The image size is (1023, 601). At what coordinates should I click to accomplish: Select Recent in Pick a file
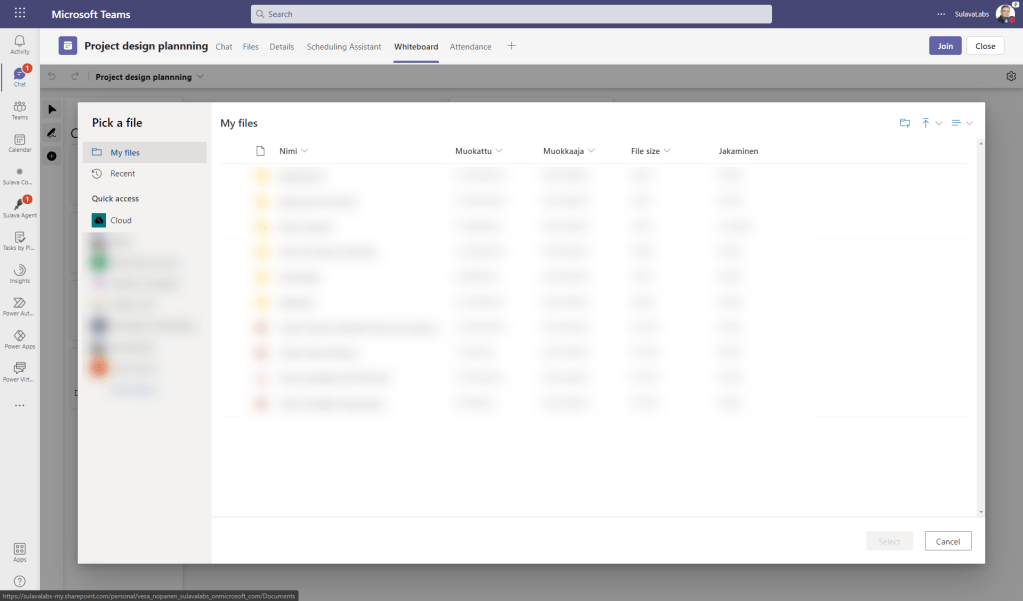pyautogui.click(x=122, y=174)
